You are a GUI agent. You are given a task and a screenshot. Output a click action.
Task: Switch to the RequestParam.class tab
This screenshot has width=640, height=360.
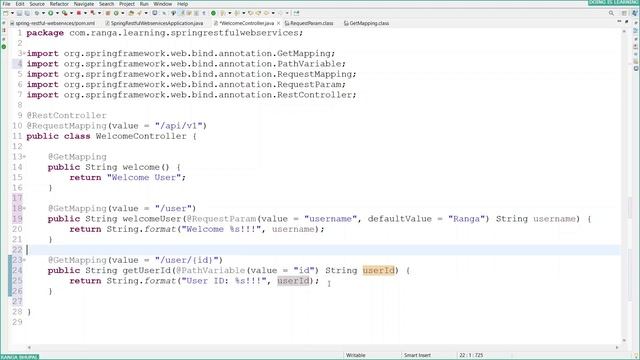[309, 23]
